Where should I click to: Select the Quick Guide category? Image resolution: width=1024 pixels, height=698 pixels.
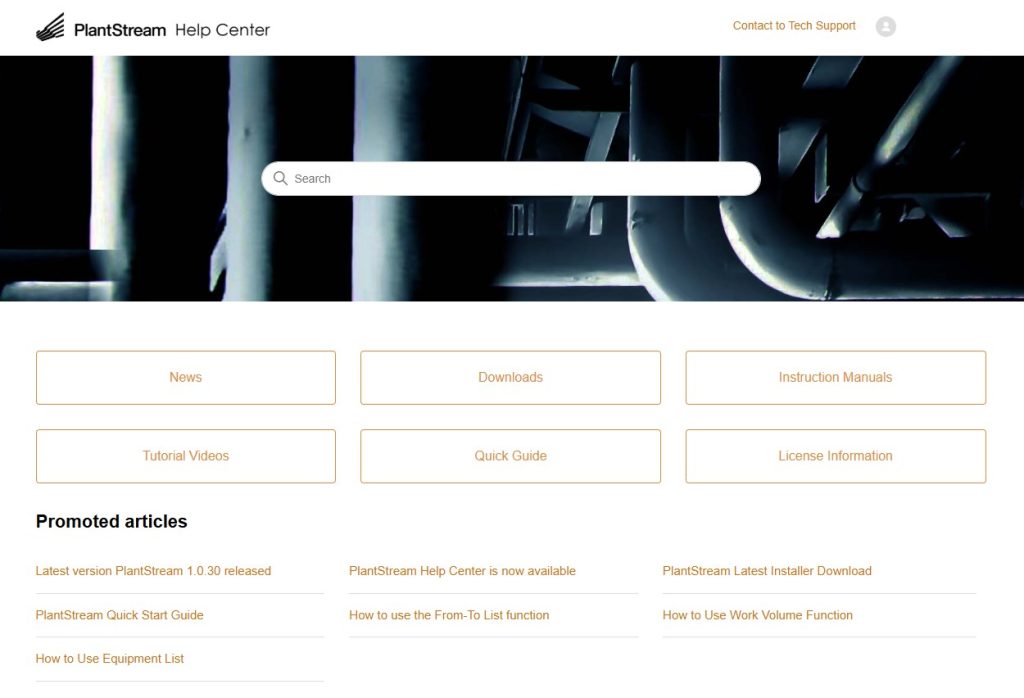(x=510, y=456)
